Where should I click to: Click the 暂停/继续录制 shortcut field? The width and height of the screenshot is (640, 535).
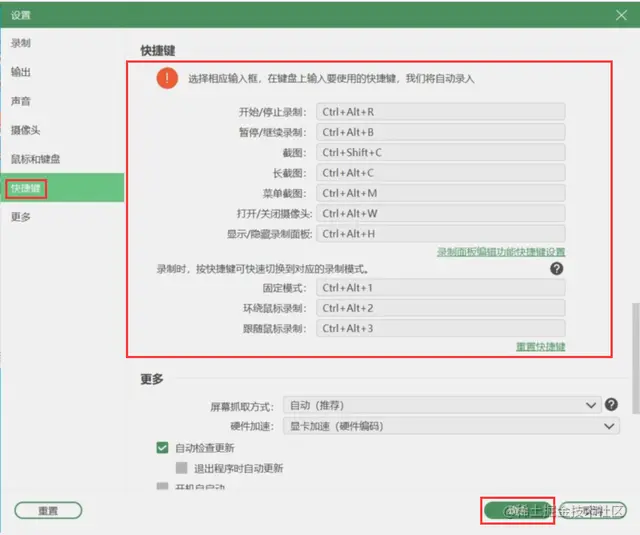click(x=440, y=132)
